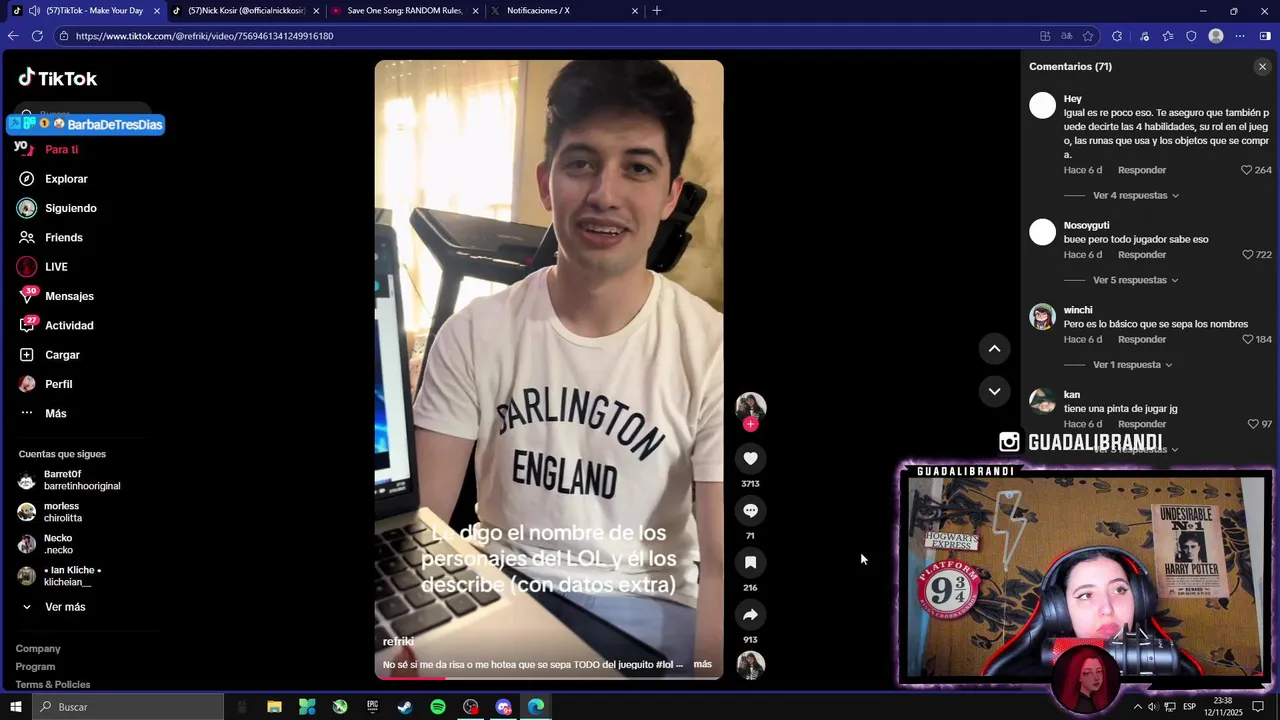The width and height of the screenshot is (1280, 720).
Task: Reply to kan's comment
Action: coord(1142,424)
